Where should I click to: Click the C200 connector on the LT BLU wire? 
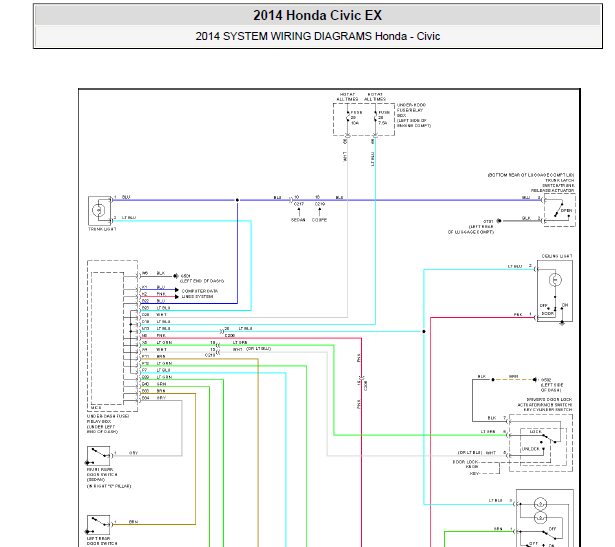coord(222,331)
